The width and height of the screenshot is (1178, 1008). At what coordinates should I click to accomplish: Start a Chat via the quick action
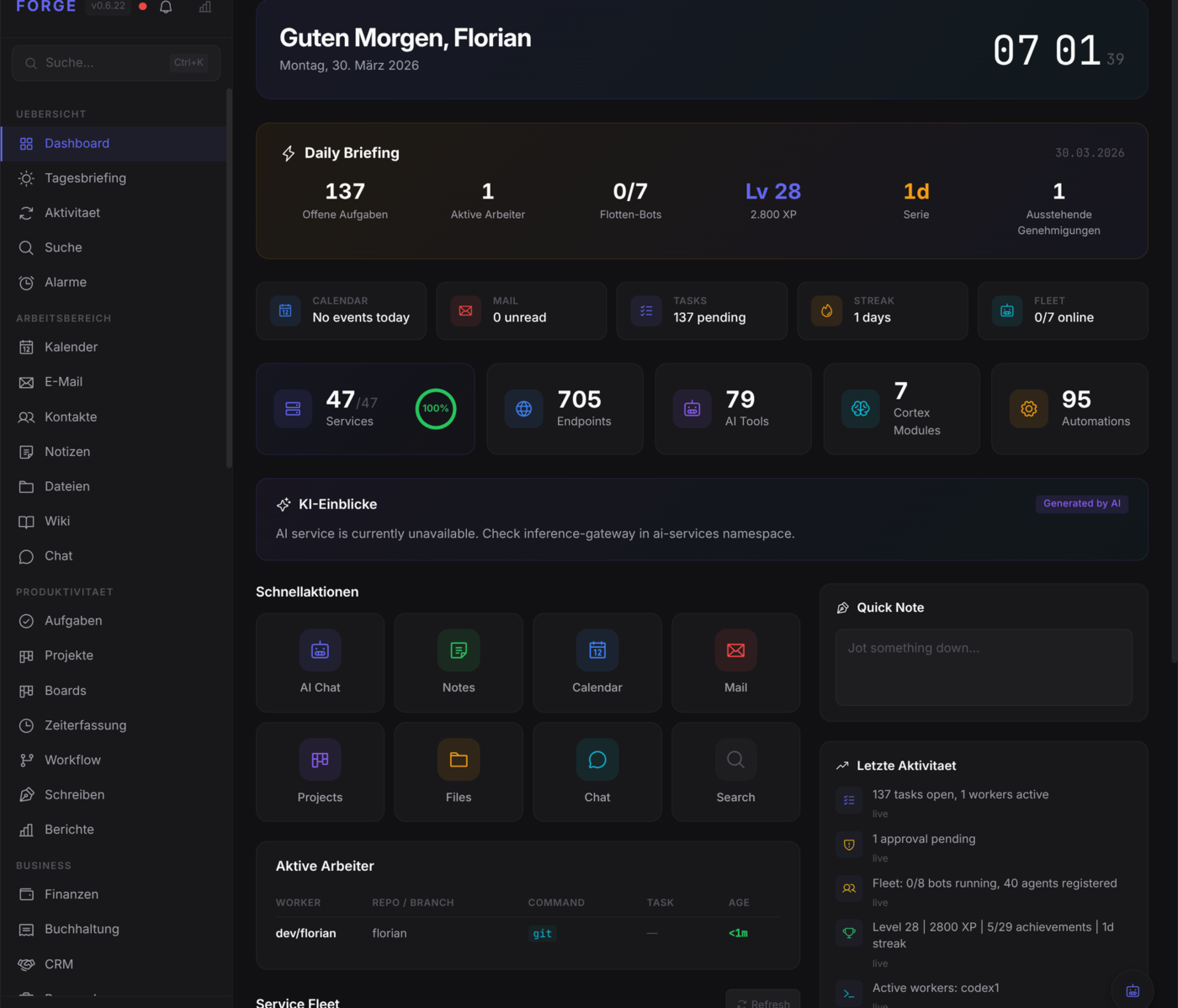pyautogui.click(x=597, y=772)
